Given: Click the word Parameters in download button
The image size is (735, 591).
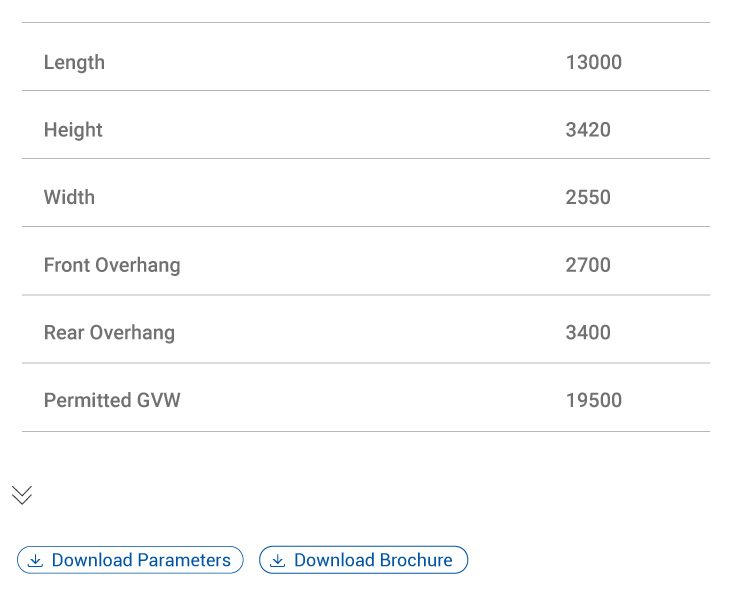Looking at the screenshot, I should coord(184,560).
